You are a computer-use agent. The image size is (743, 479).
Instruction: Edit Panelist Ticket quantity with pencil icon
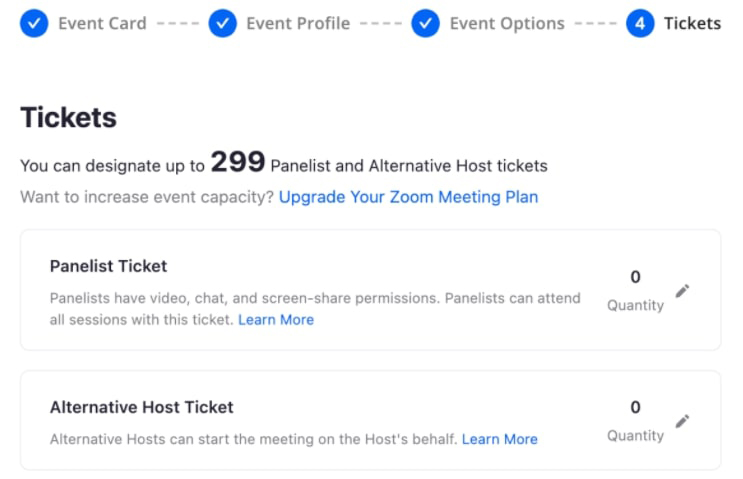click(682, 291)
